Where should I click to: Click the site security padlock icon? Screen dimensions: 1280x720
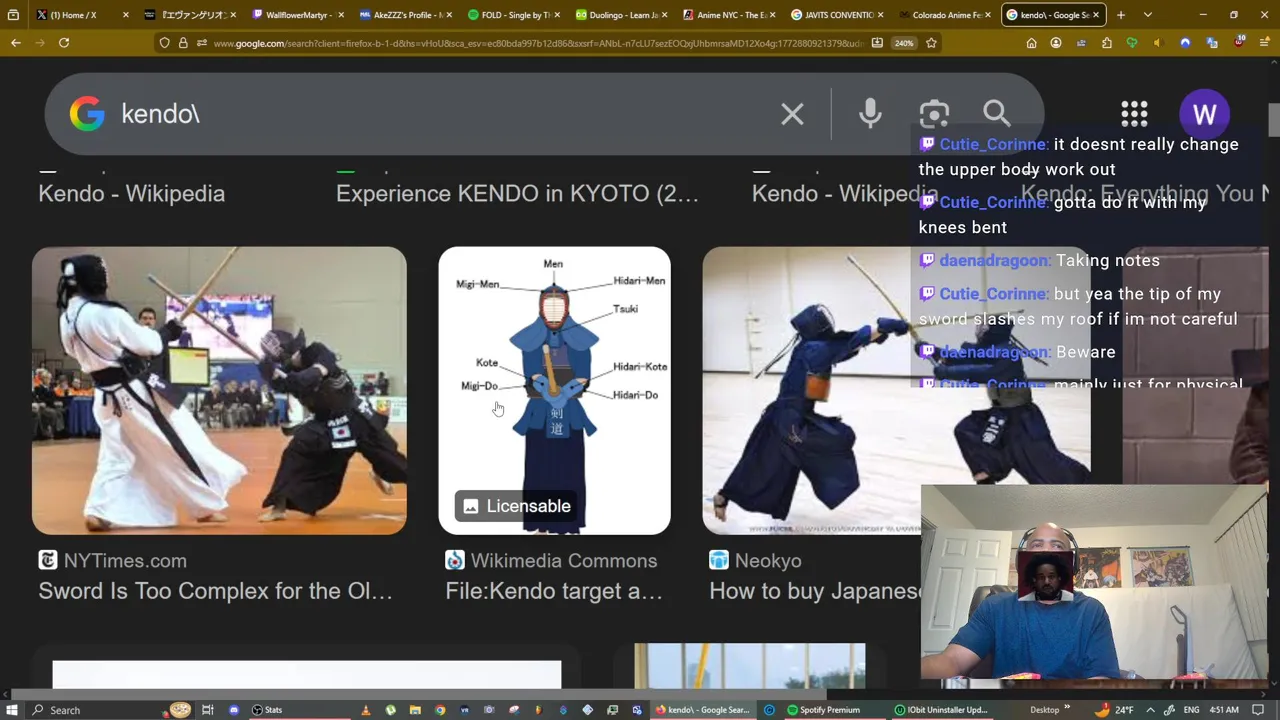(183, 43)
